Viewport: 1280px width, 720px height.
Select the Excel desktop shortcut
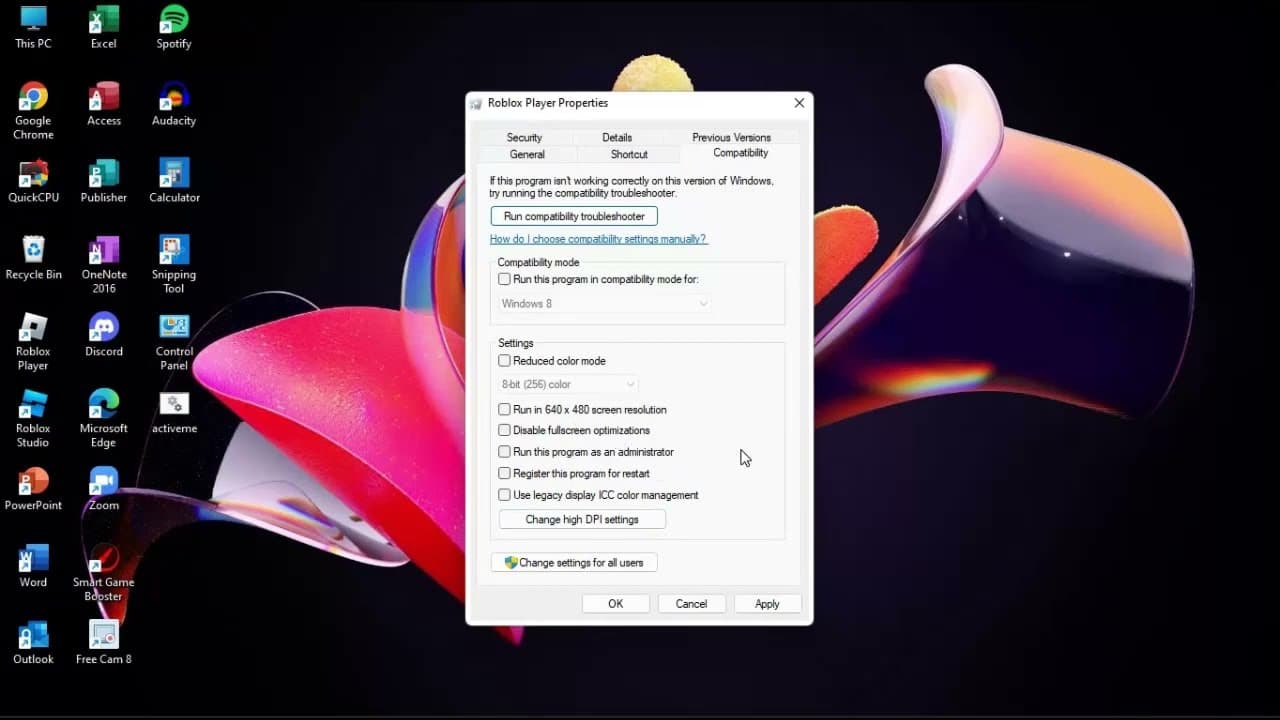click(x=104, y=27)
